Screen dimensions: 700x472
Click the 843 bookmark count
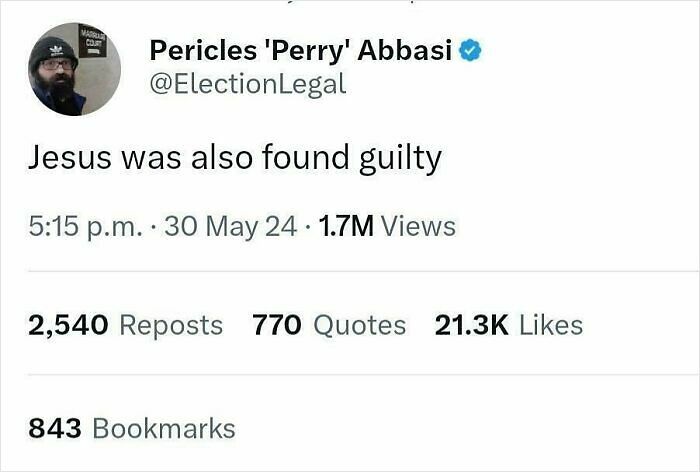[x=55, y=429]
